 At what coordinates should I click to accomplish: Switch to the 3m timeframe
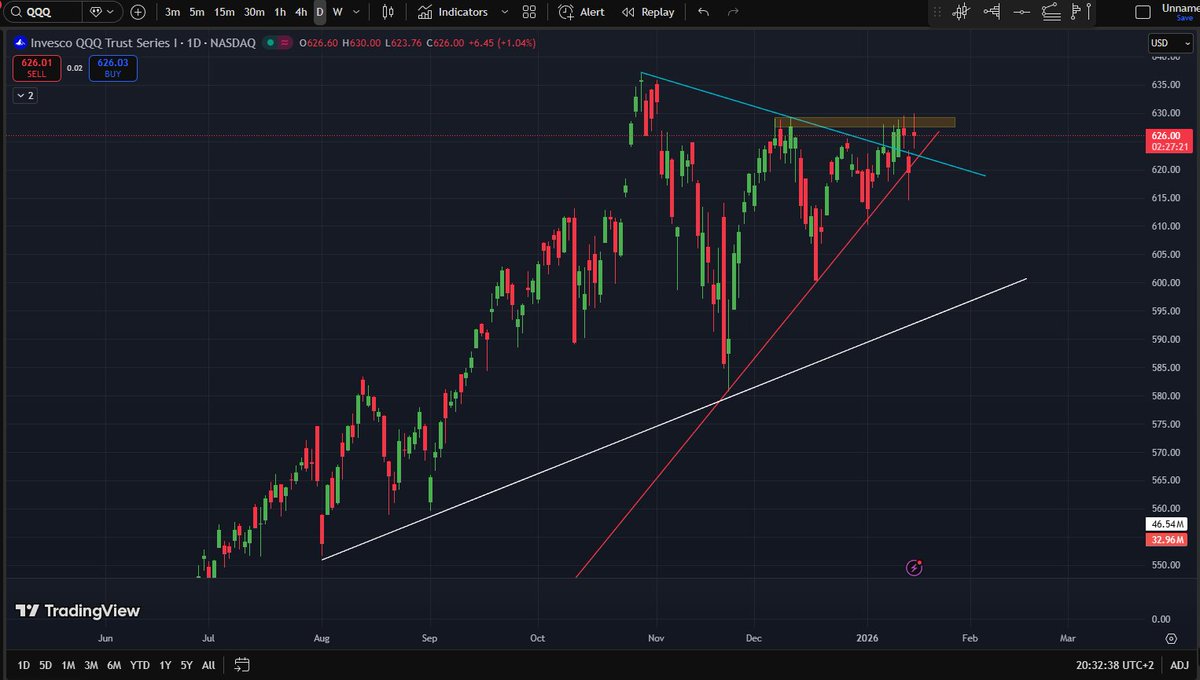(173, 12)
